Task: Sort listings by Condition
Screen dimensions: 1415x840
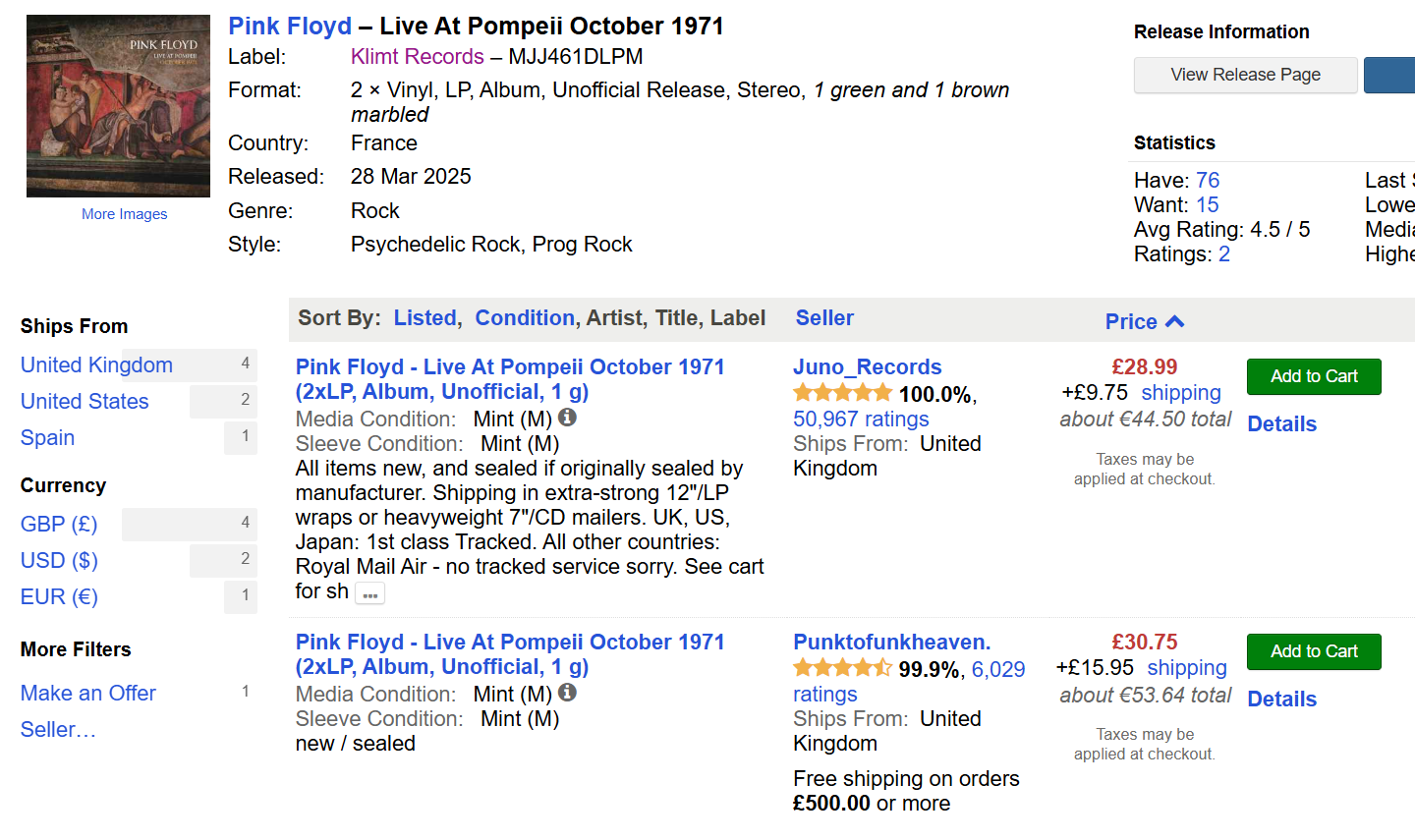Action: coord(524,317)
